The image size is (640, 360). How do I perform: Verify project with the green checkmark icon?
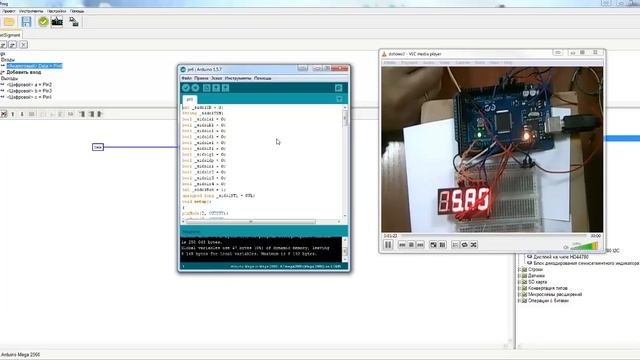coord(43,22)
